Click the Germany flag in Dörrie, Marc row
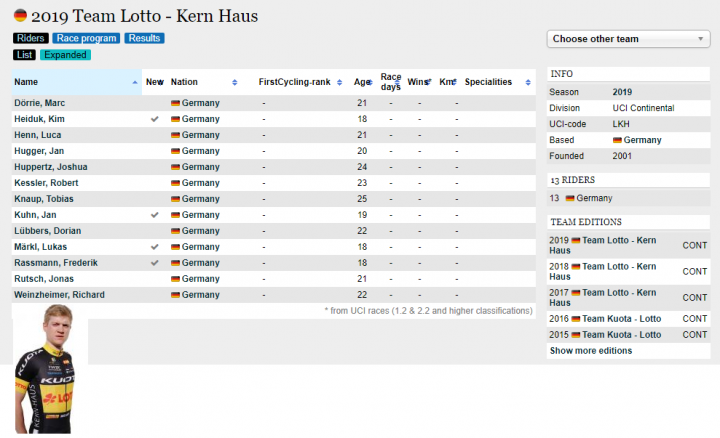The width and height of the screenshot is (720, 438). click(x=175, y=103)
